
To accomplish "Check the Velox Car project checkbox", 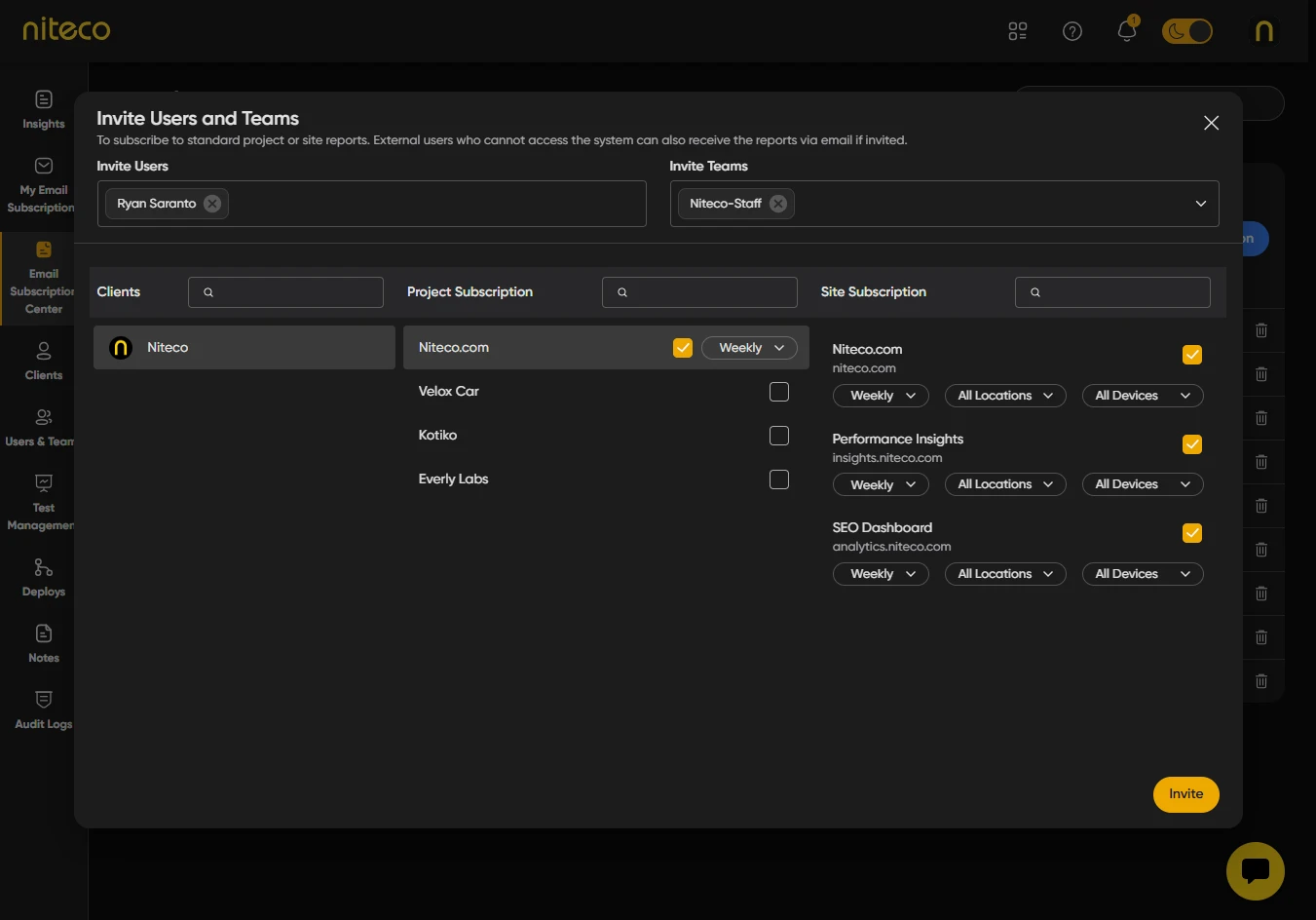I will click(x=779, y=392).
